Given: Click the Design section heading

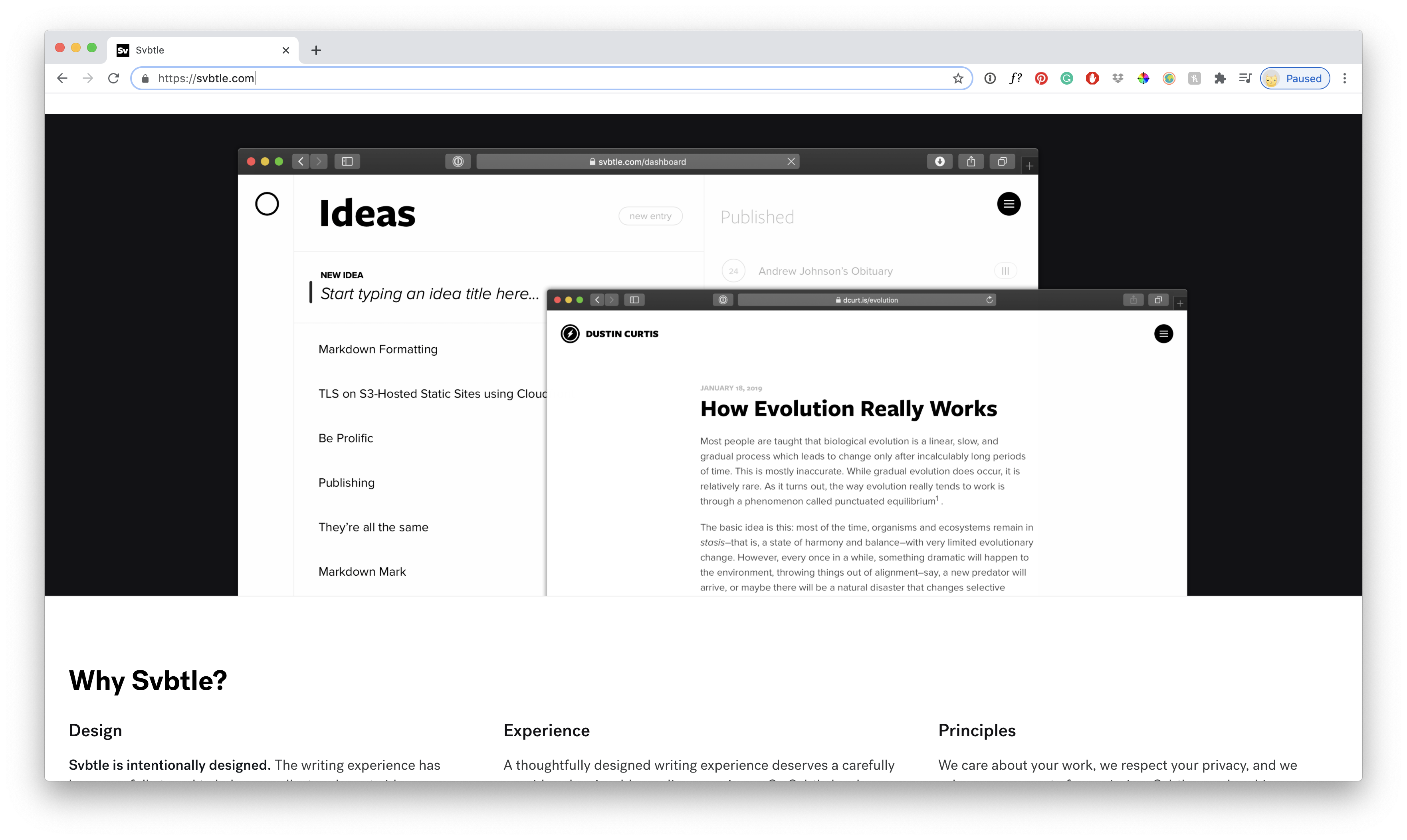Looking at the screenshot, I should pos(95,731).
